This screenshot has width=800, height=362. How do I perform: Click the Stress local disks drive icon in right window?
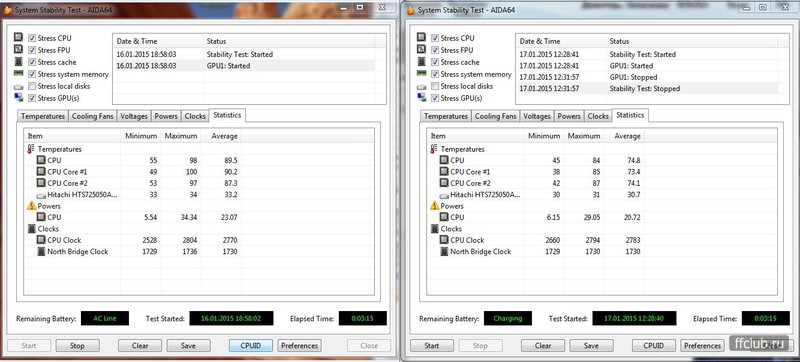click(421, 87)
